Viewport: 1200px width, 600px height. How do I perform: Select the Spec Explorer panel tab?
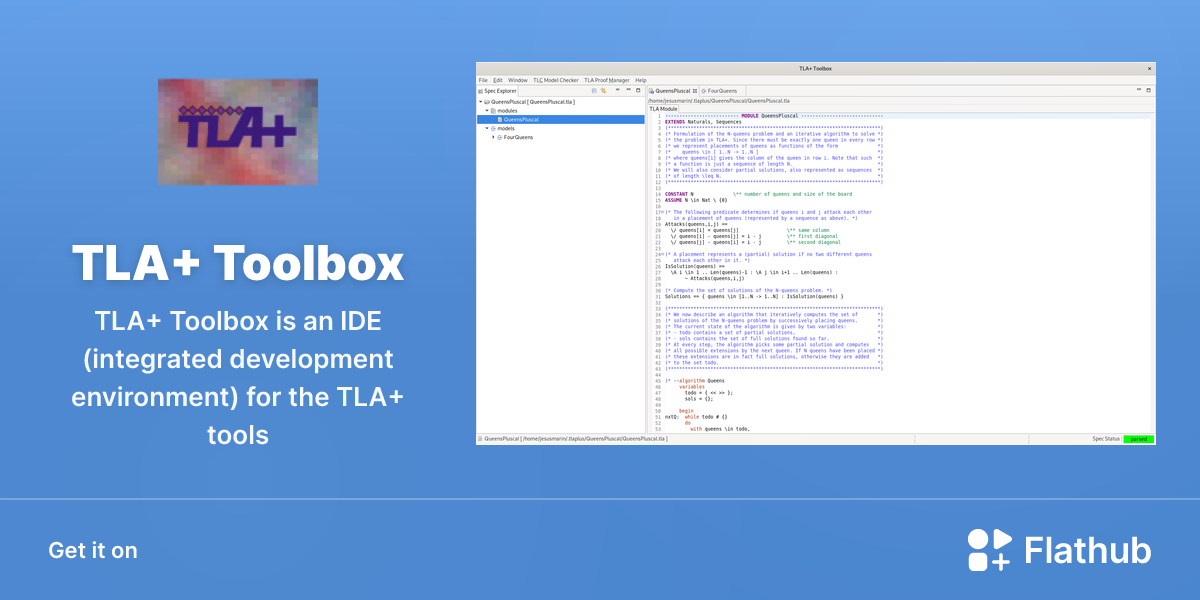coord(498,90)
